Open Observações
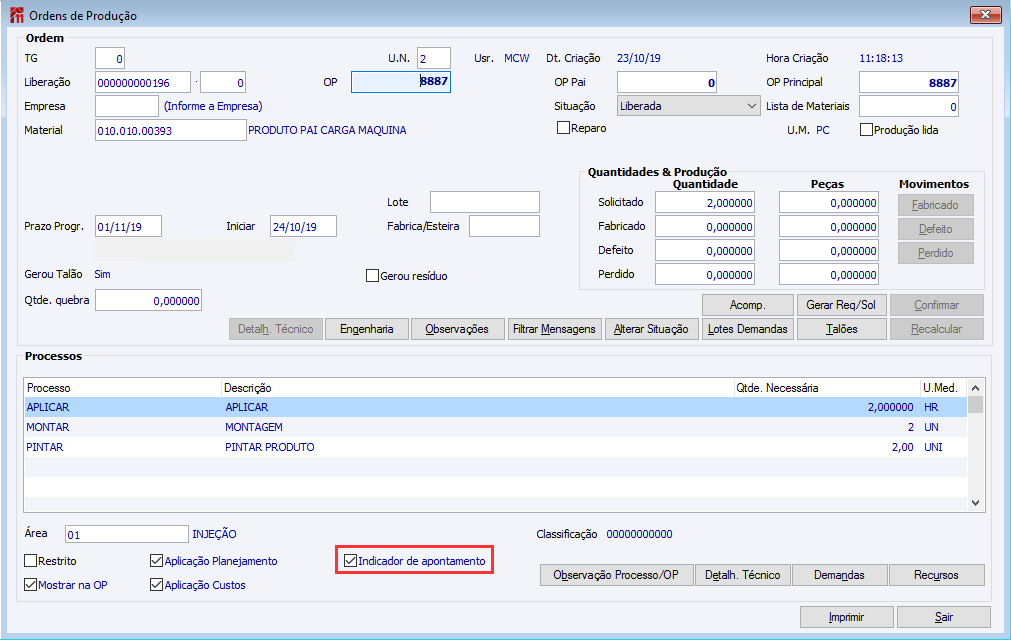Screen dimensions: 1011x640 pyautogui.click(x=457, y=329)
